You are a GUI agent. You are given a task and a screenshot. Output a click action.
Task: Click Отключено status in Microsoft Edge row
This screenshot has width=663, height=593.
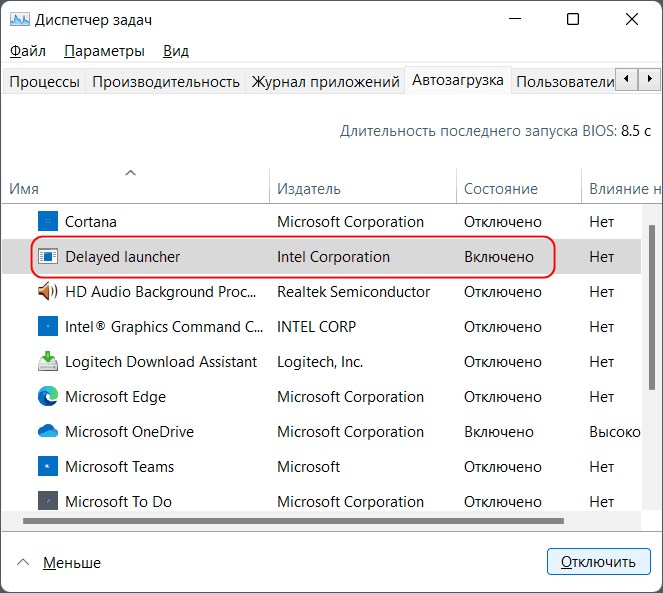pos(503,397)
